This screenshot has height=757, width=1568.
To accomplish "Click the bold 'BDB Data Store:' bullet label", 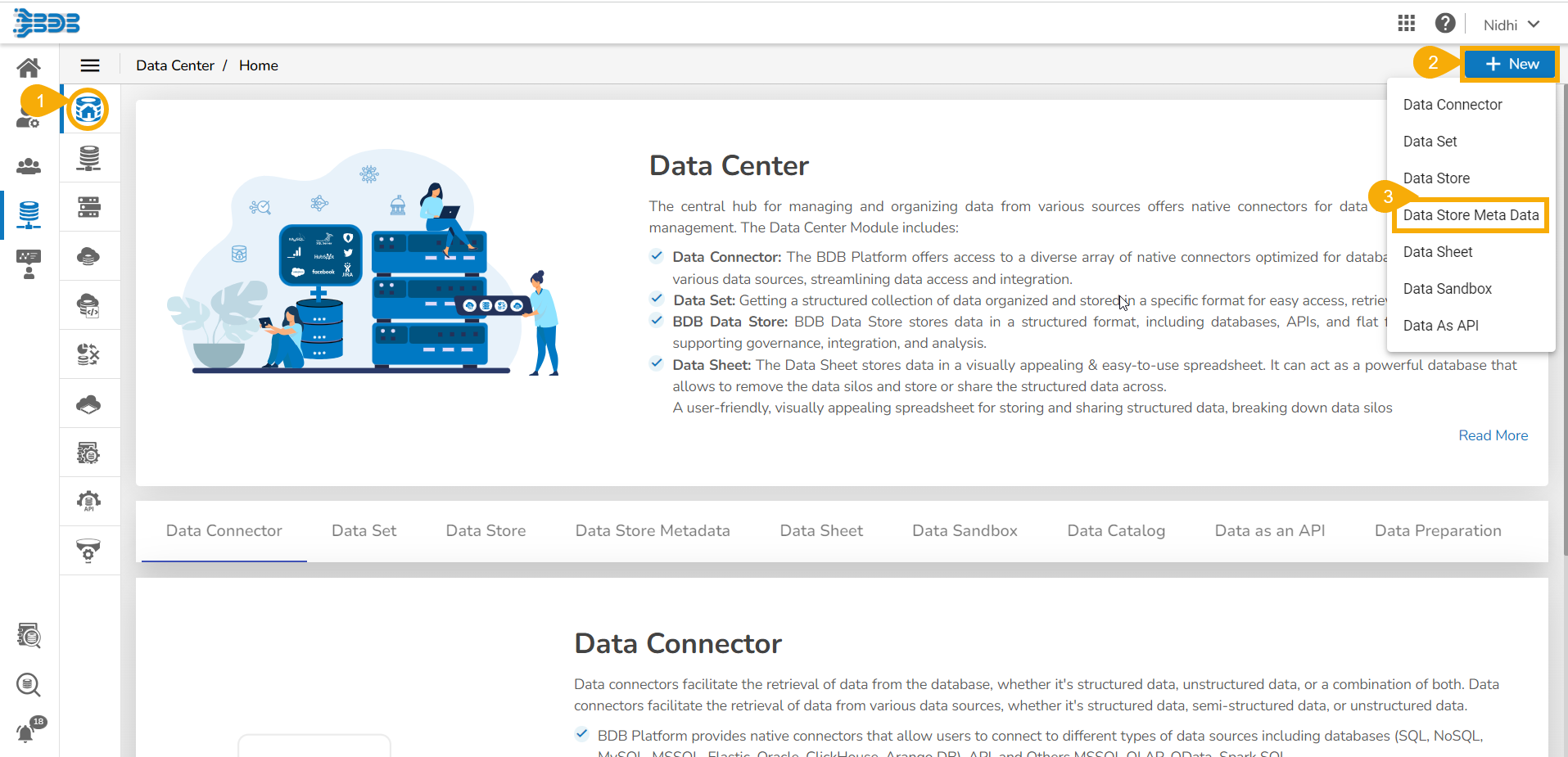I will pyautogui.click(x=730, y=322).
